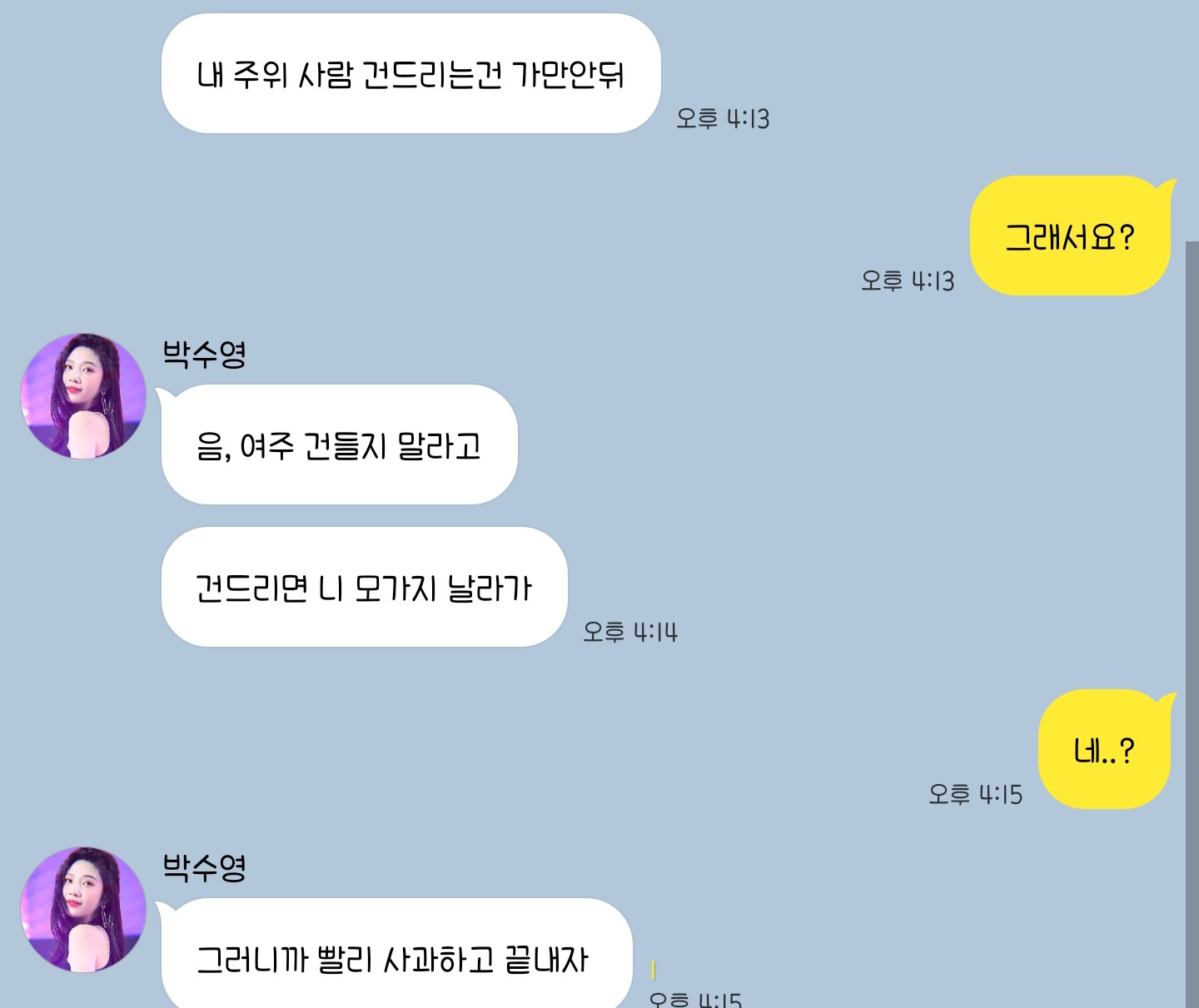The image size is (1199, 1008).
Task: Click the vertical scrollbar thumb on the right
Action: point(1192,624)
